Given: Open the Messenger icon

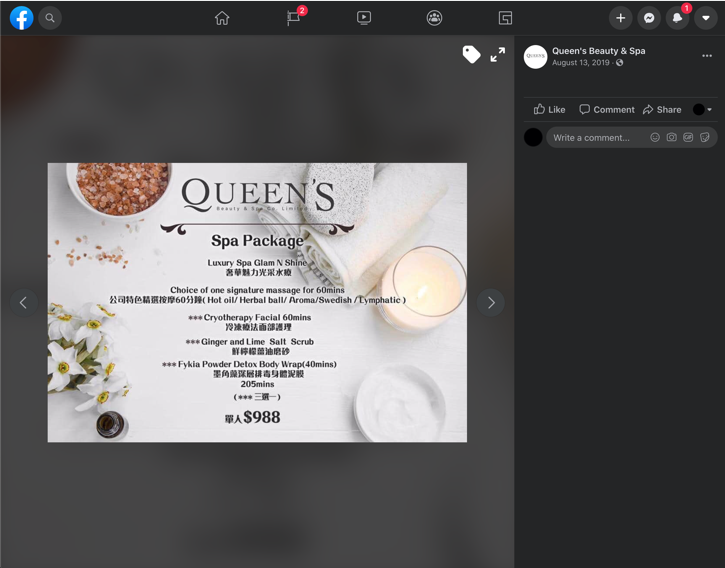Looking at the screenshot, I should click(649, 18).
